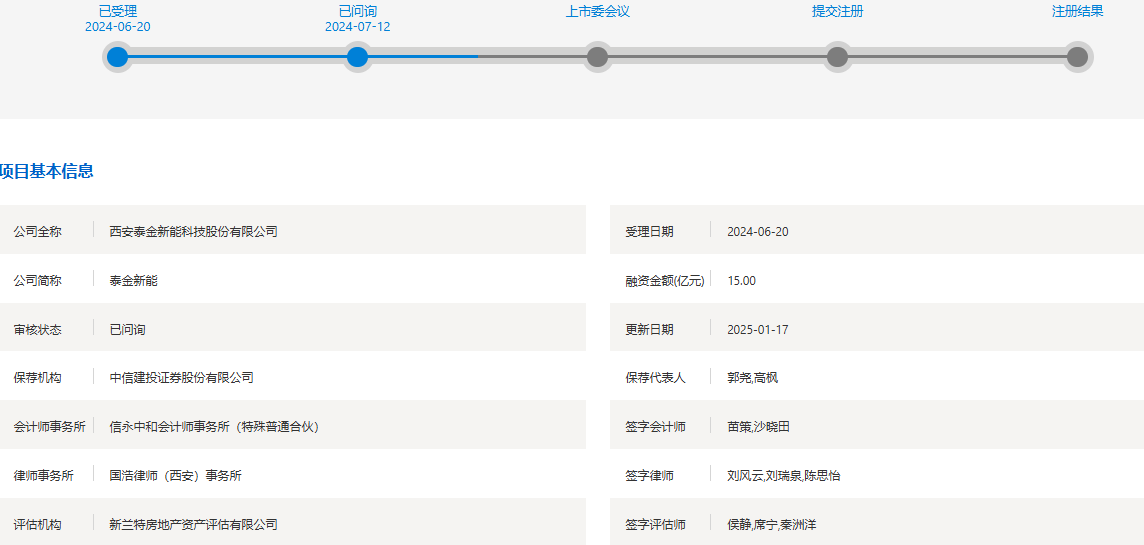The image size is (1144, 545).
Task: Click the 2024-07-12 date under 已问询
Action: pyautogui.click(x=357, y=27)
